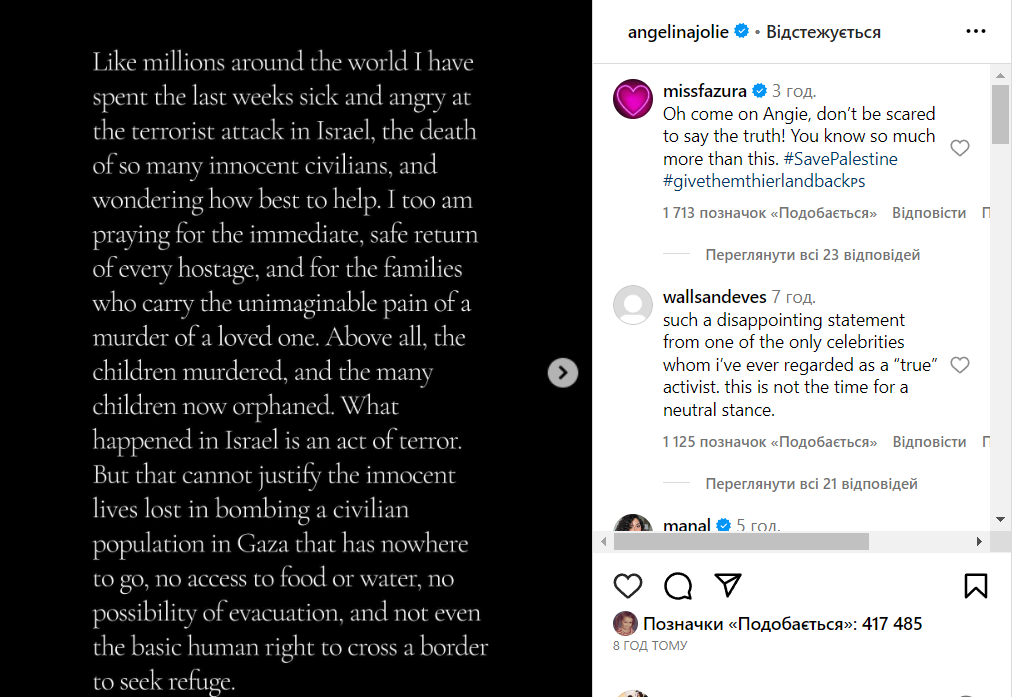Open the three-dots more options menu
Screen dimensions: 1016x697
975,32
